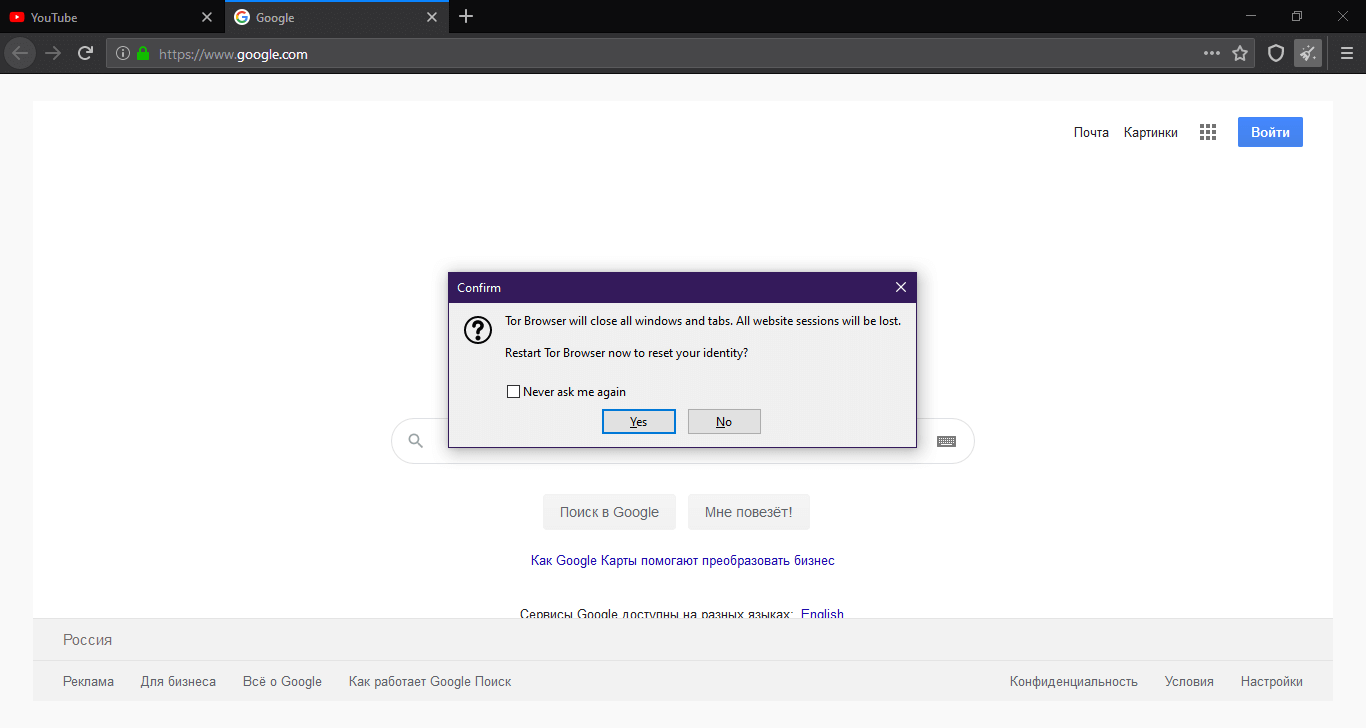Click the Войти sign-in button
Screen dimensions: 1366x728
[1270, 132]
